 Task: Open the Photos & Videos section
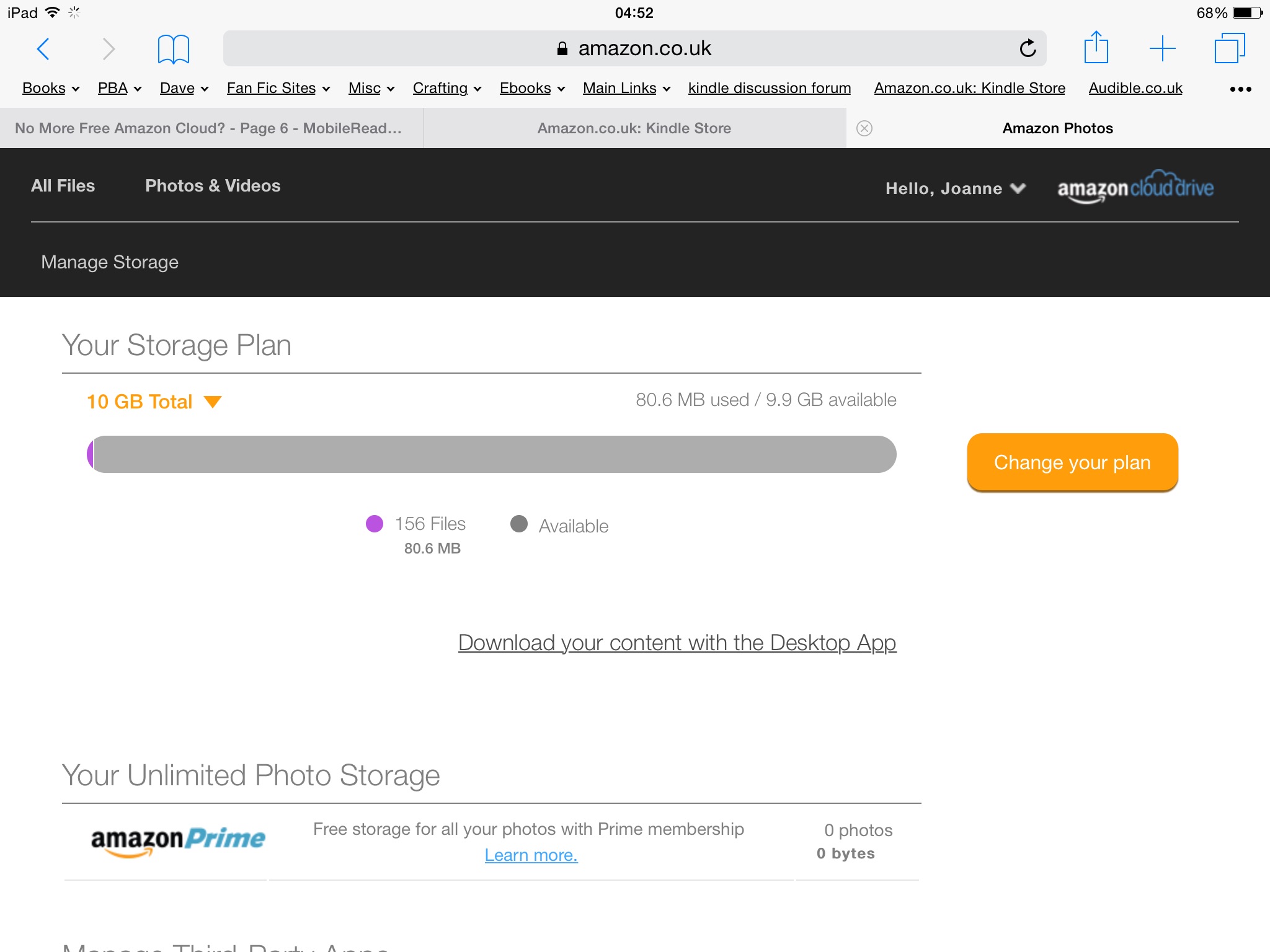click(213, 186)
